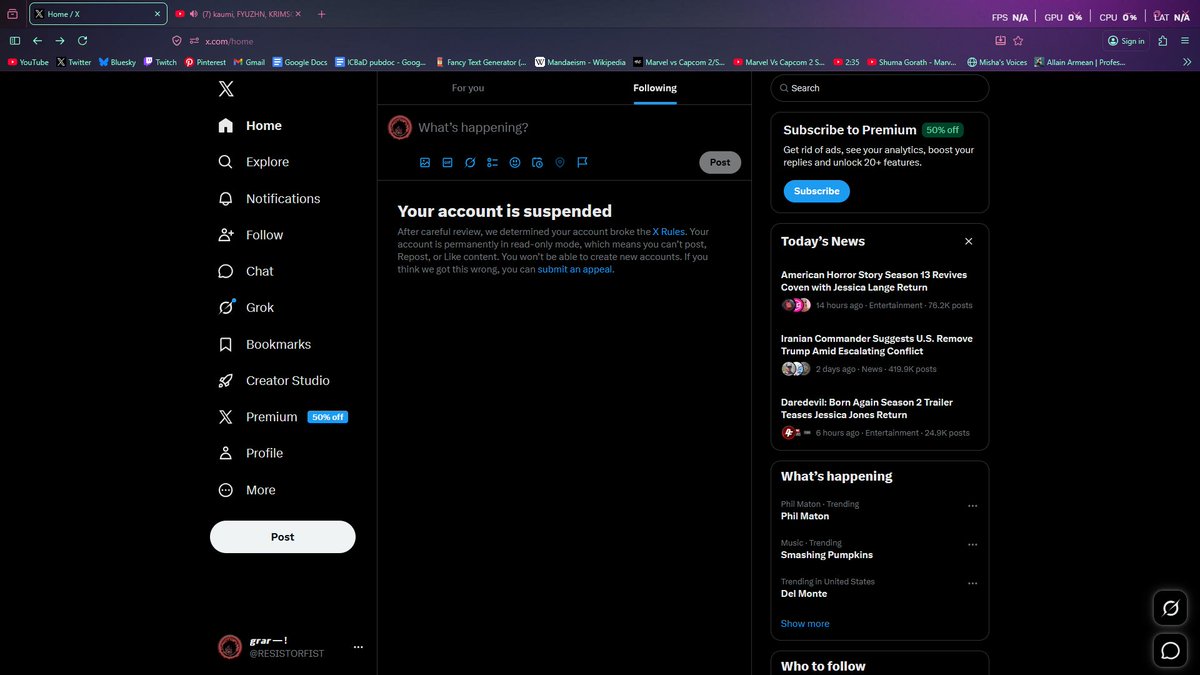Bookmark this page with star icon
The width and height of the screenshot is (1200, 675).
coord(1018,41)
